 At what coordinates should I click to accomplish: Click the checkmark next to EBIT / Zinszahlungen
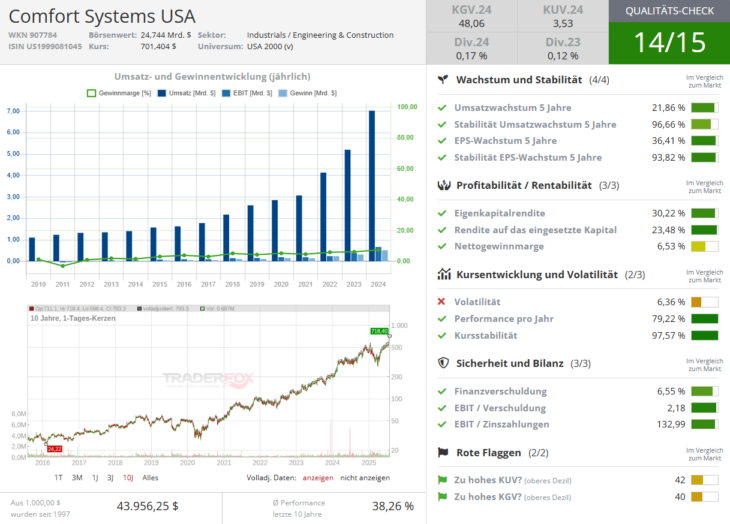(442, 424)
